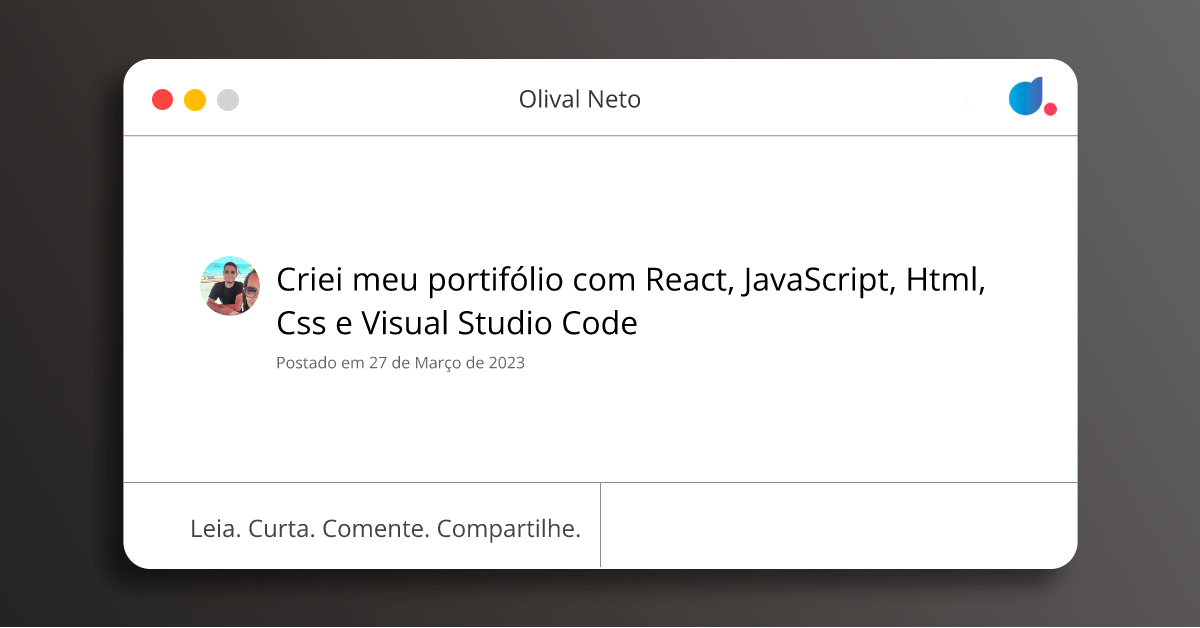The image size is (1200, 628).
Task: Click the empty footer panel on right
Action: (838, 525)
